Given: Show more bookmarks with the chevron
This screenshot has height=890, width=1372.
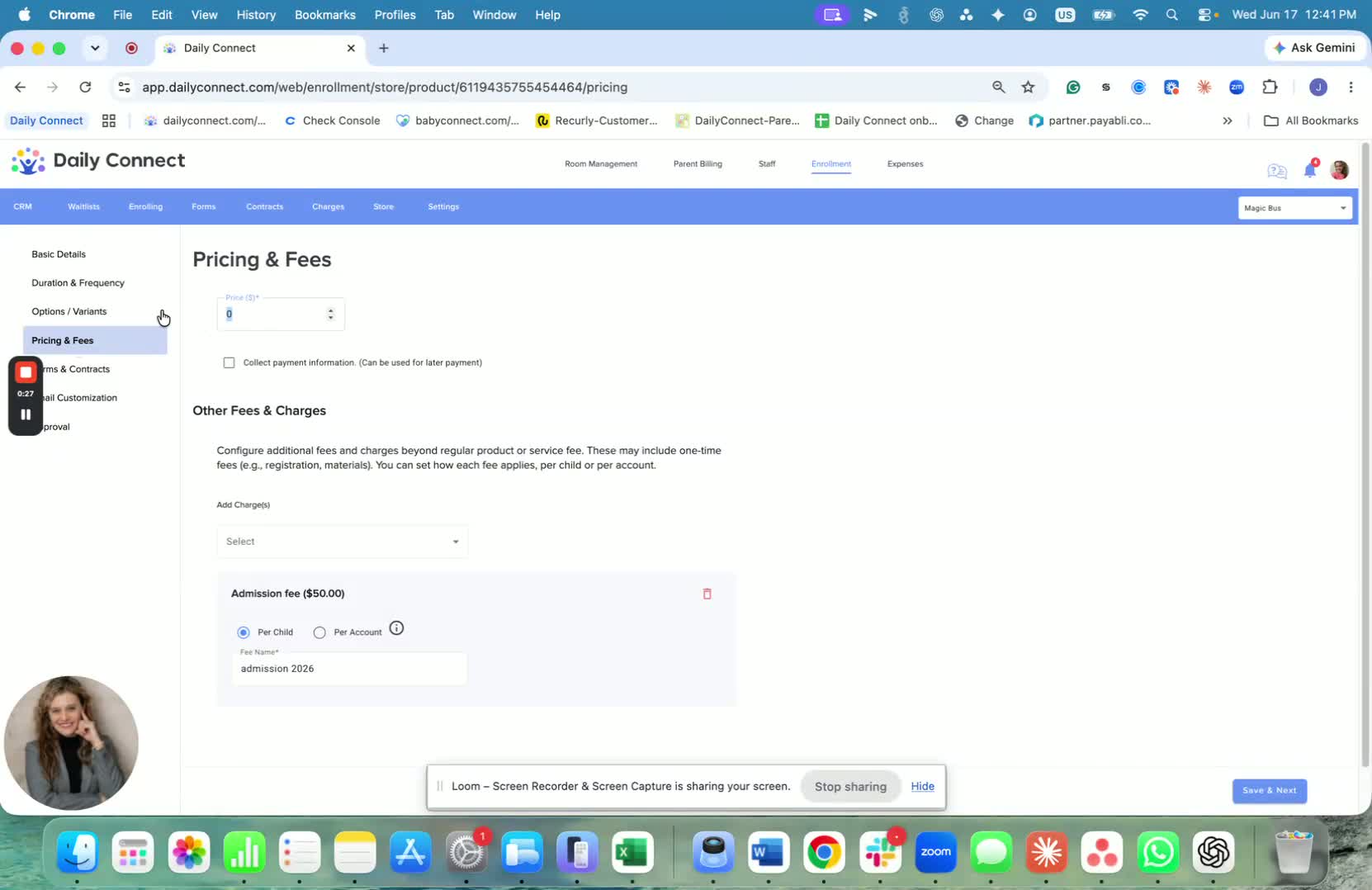Looking at the screenshot, I should tap(1227, 121).
